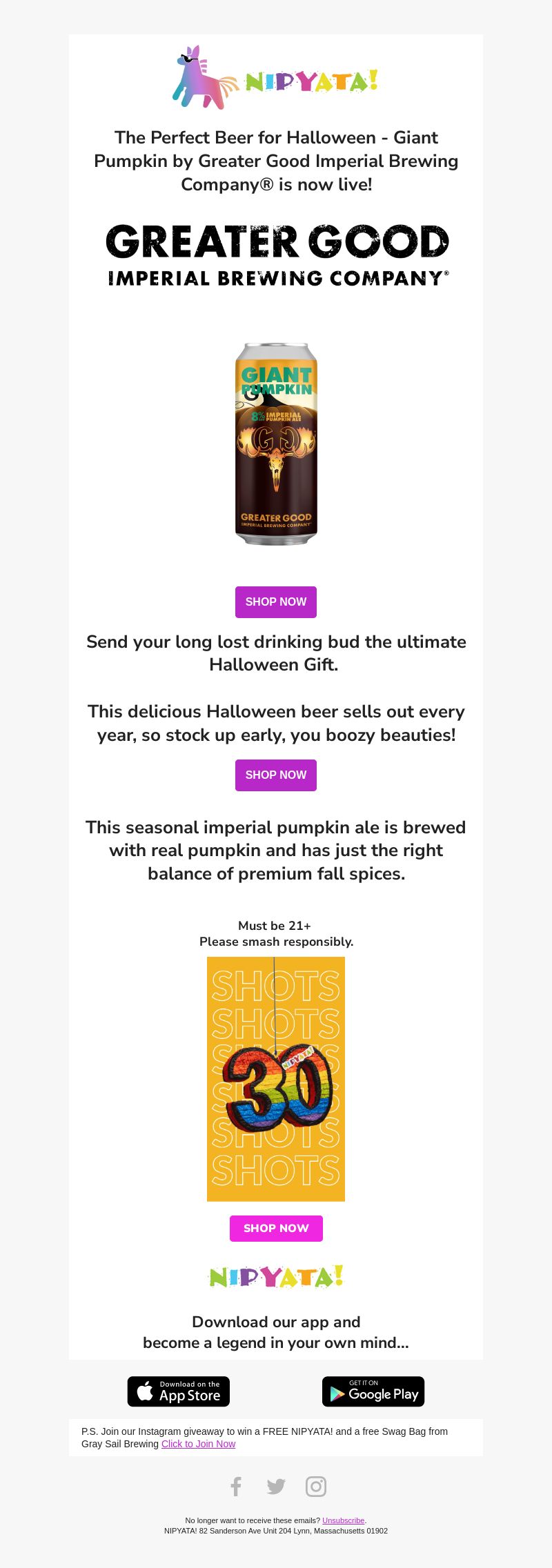Click the Instagram giveaway P.S. paragraph
The height and width of the screenshot is (1568, 552).
(265, 1438)
